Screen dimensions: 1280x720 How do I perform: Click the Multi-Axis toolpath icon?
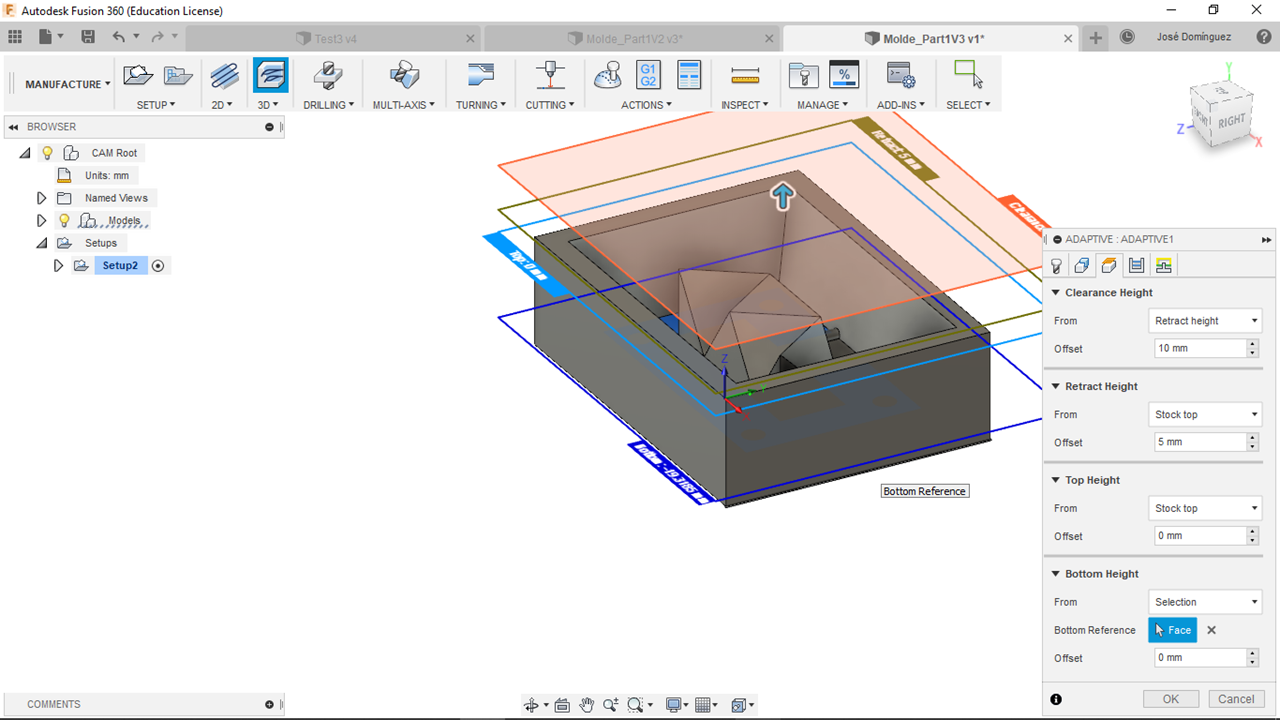coord(403,76)
